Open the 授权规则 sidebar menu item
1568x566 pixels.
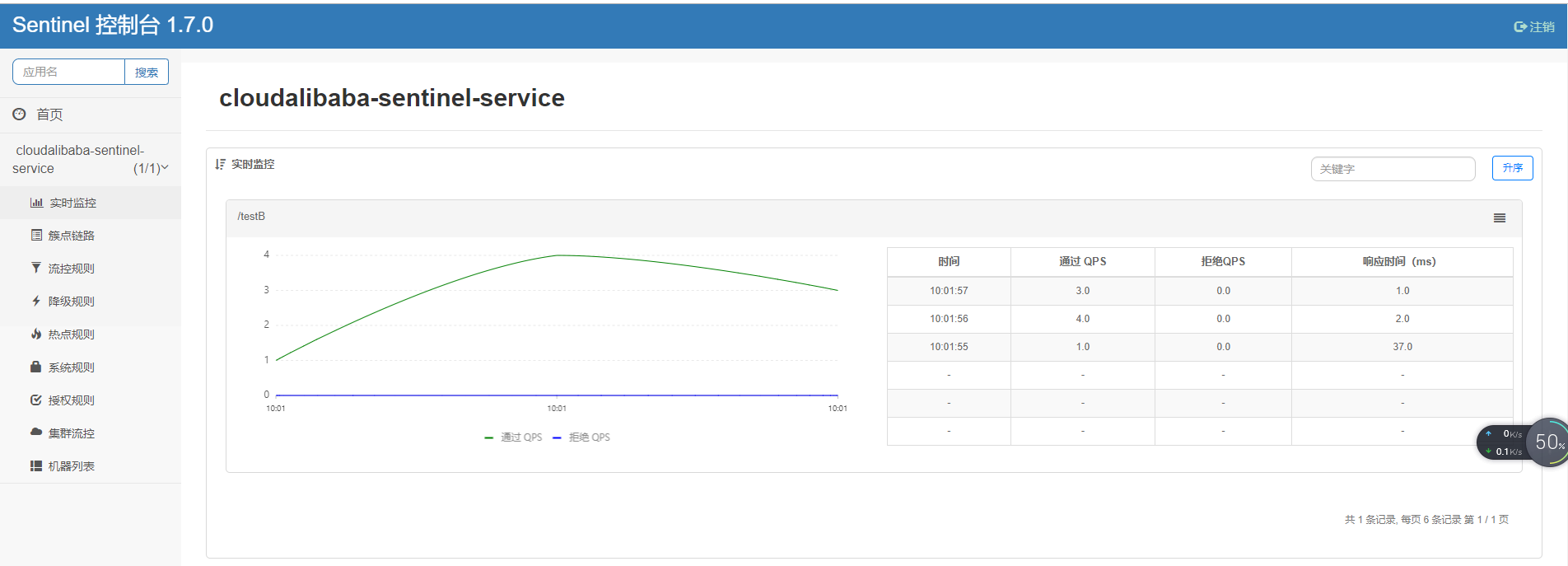(91, 400)
